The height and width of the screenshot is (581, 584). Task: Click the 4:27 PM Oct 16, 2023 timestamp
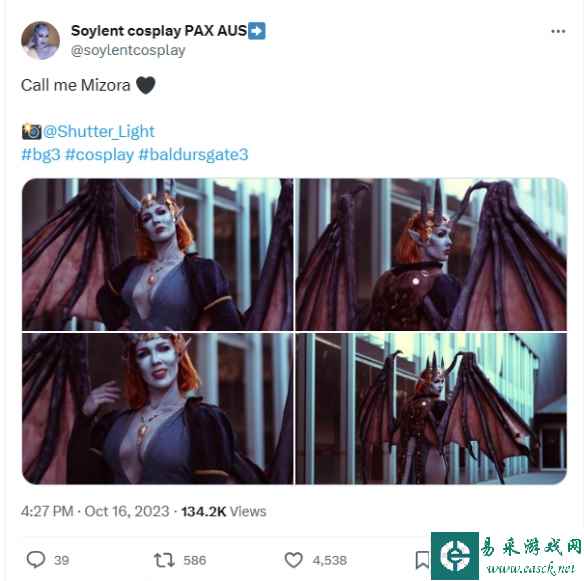(95, 511)
